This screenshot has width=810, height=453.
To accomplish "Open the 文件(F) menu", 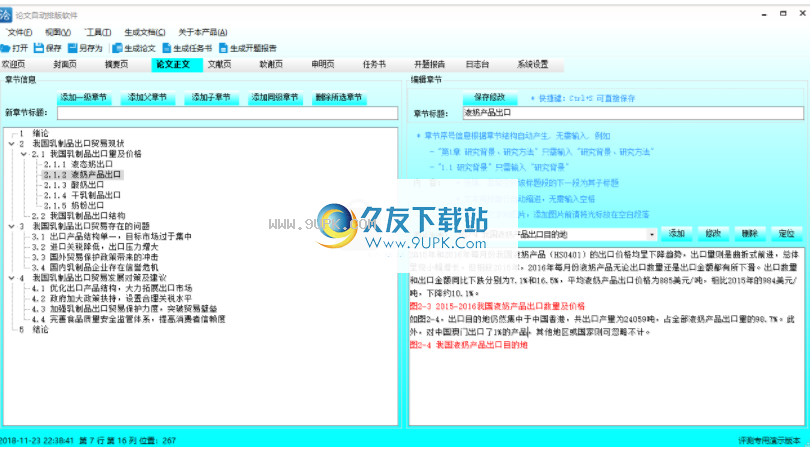I will coord(19,32).
